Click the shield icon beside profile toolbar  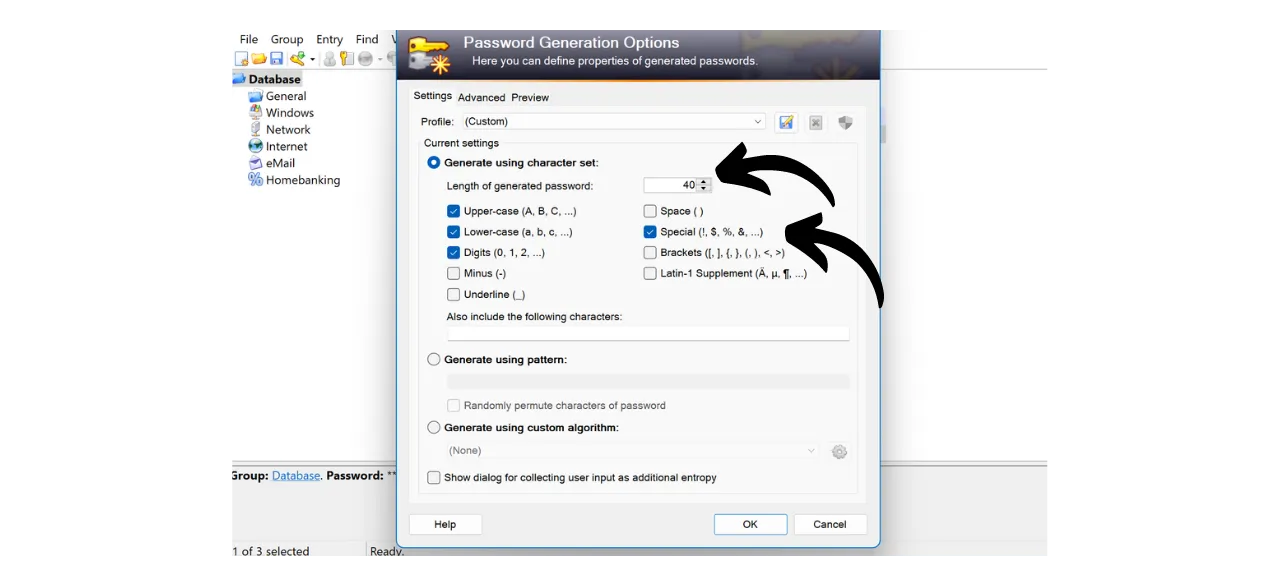pos(845,122)
